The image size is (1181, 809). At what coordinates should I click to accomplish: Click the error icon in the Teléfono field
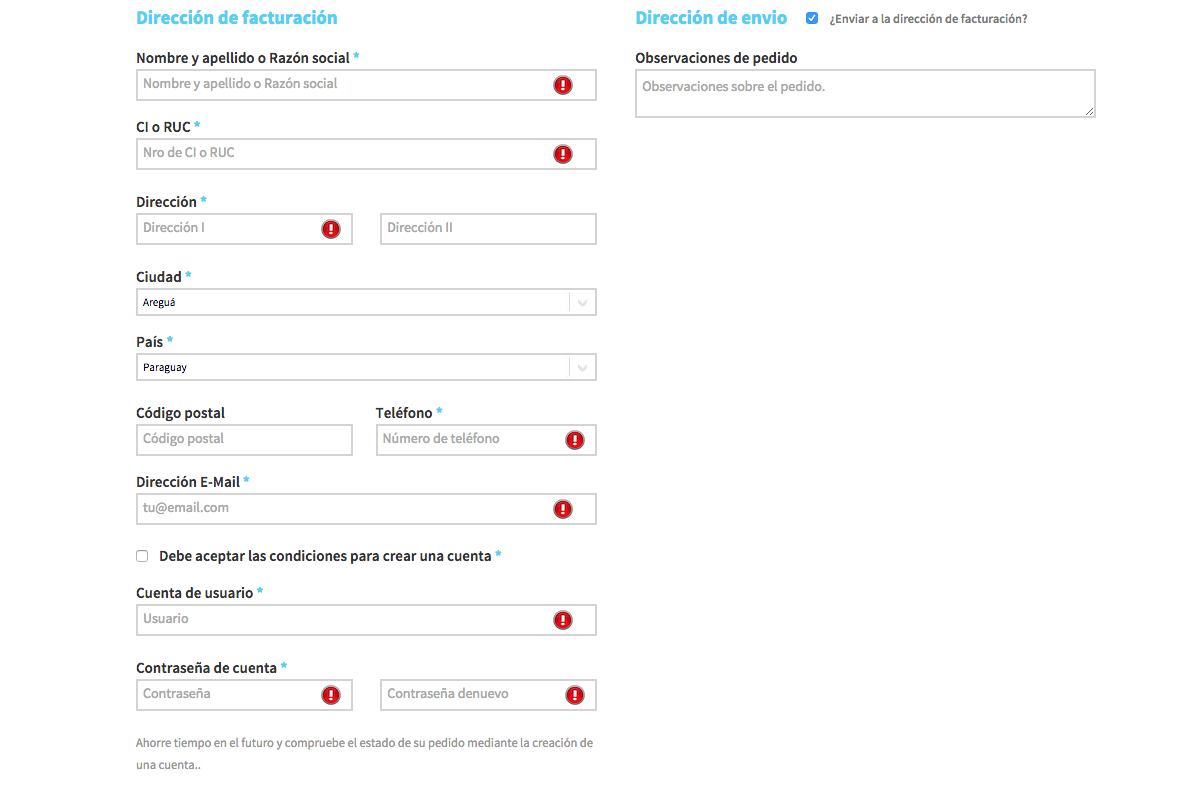(575, 440)
